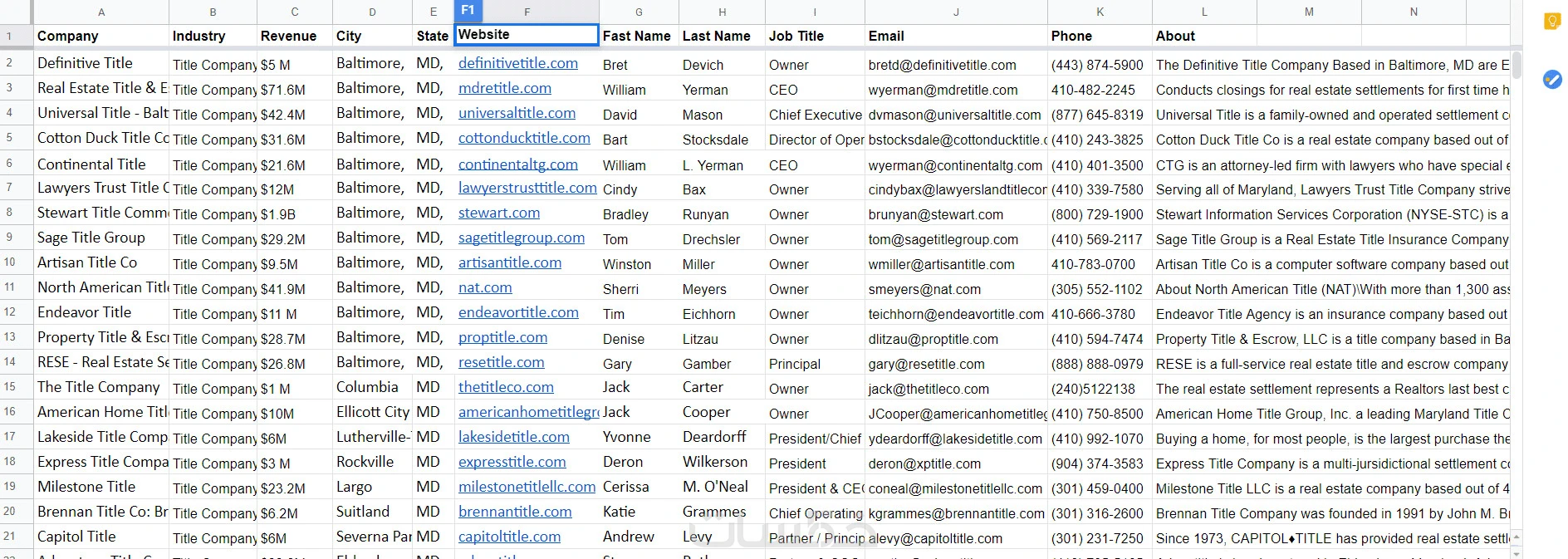Open the proptitle.com link
Image resolution: width=1568 pixels, height=559 pixels.
point(502,337)
